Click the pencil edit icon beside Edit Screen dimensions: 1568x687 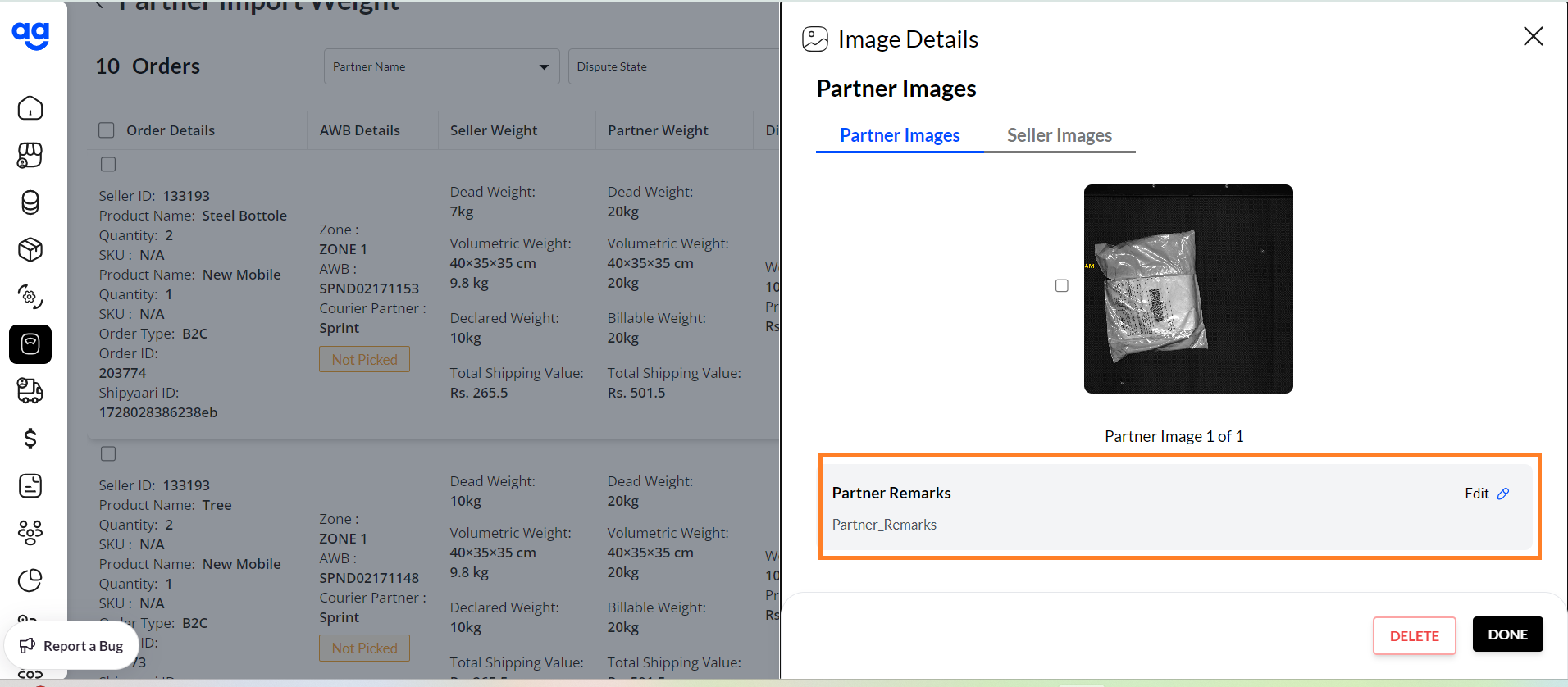pos(1503,494)
